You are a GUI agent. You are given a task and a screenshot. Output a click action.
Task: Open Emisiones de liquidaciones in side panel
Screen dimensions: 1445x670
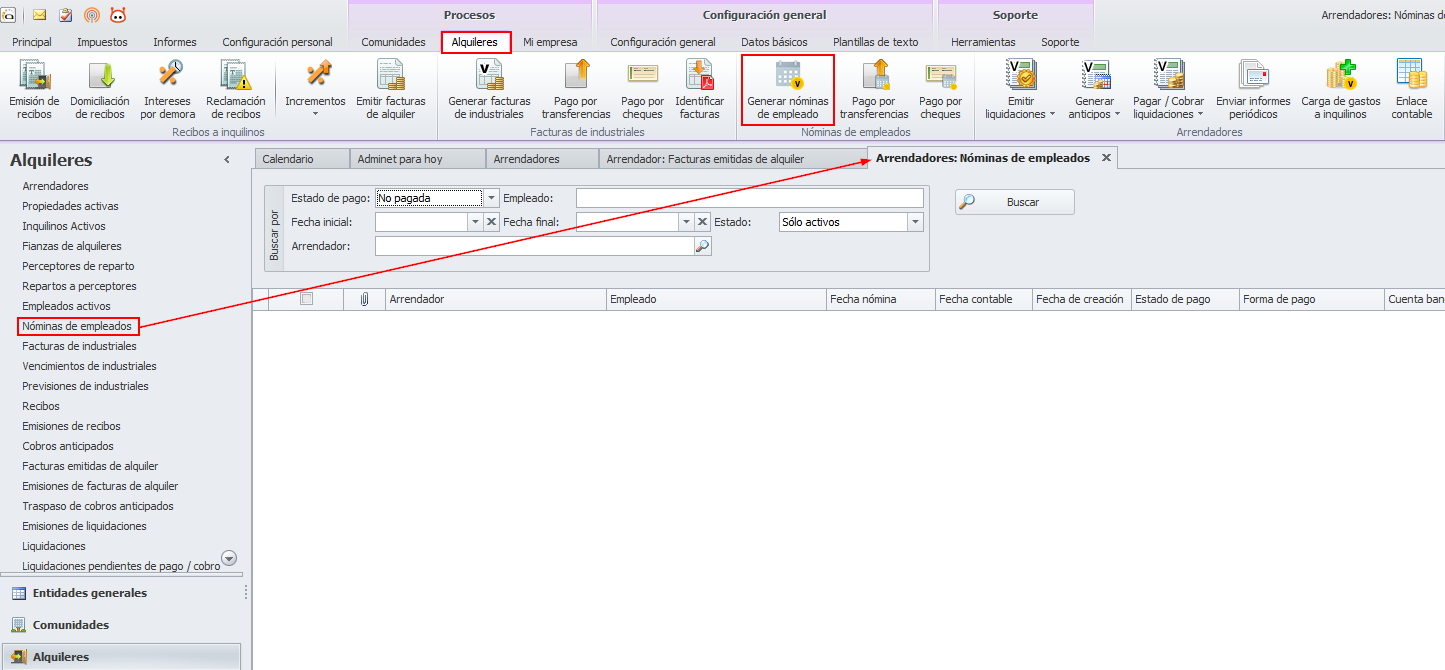[85, 526]
